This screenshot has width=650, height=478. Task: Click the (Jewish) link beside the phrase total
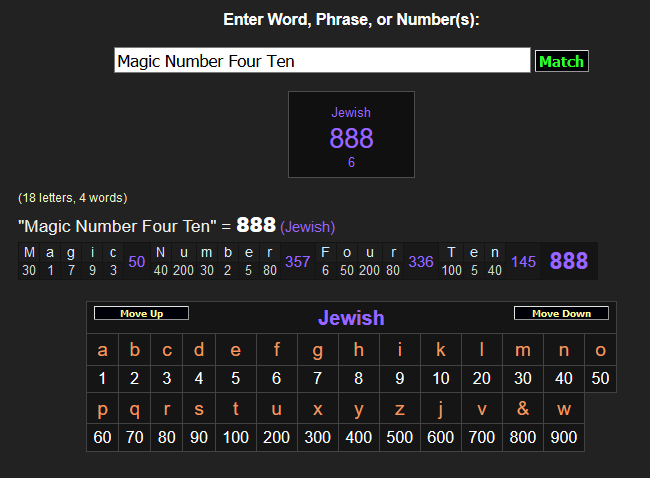click(x=307, y=227)
